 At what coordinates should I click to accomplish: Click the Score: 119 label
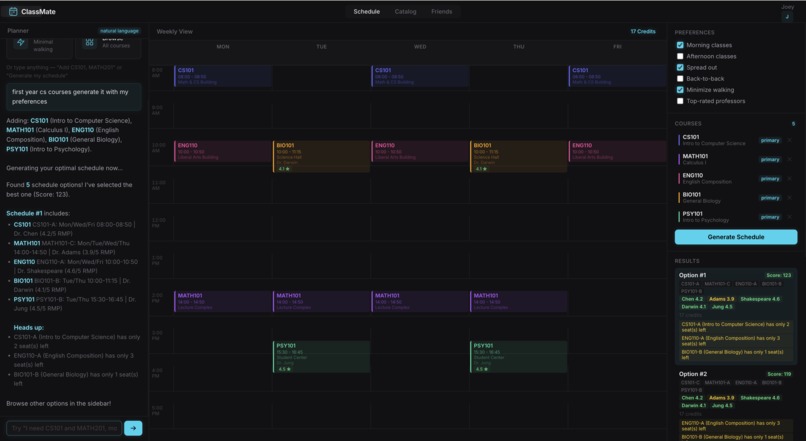pyautogui.click(x=779, y=374)
